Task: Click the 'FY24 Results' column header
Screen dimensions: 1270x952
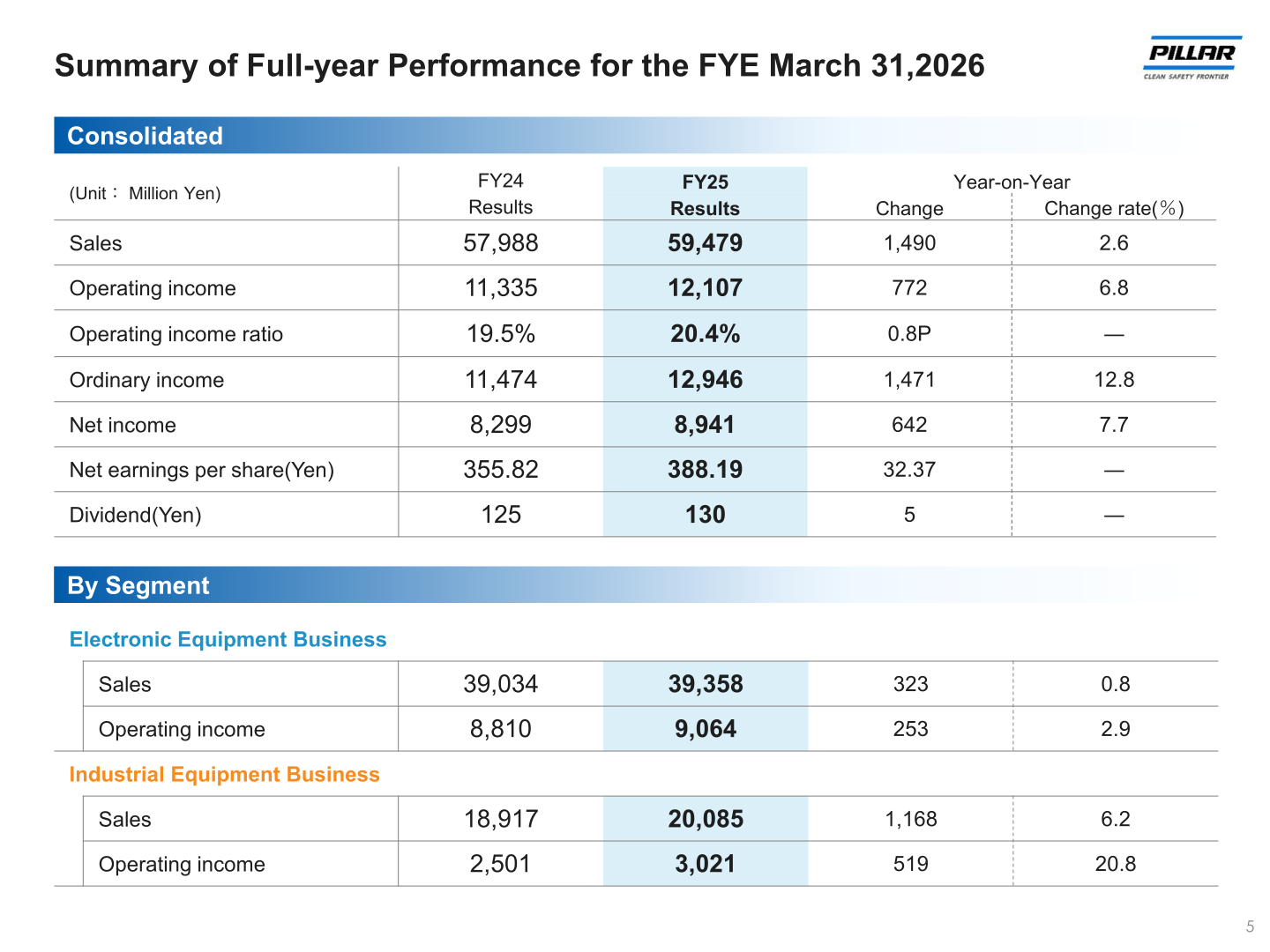Action: [501, 194]
